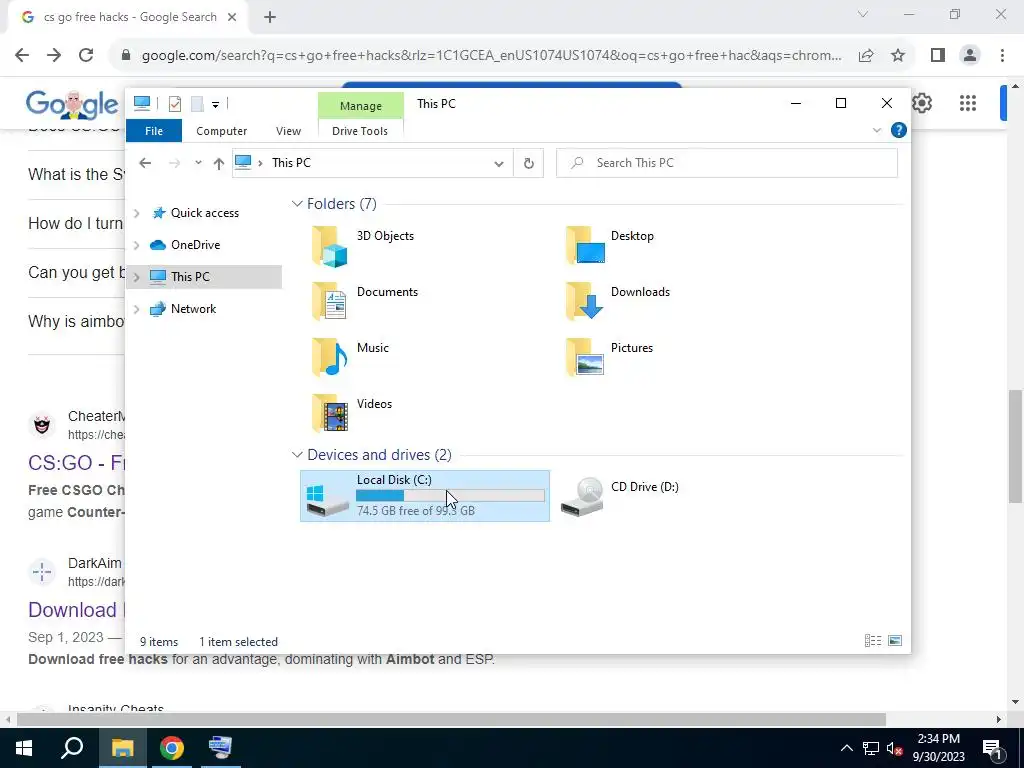The width and height of the screenshot is (1024, 768).
Task: Click the Explorer Back arrow
Action: coord(145,163)
